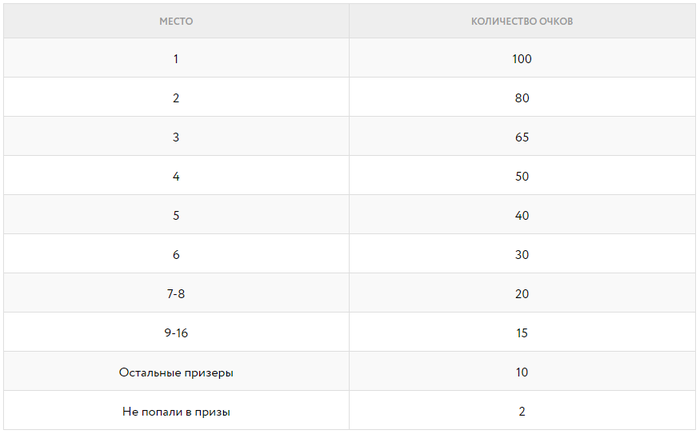Click the 50 points cell
Viewport: 700px width, 434px height.
[x=521, y=176]
